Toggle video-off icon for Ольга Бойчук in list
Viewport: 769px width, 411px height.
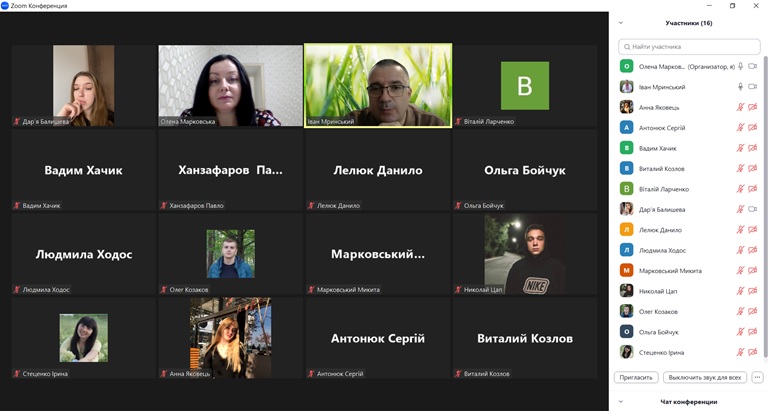[753, 332]
